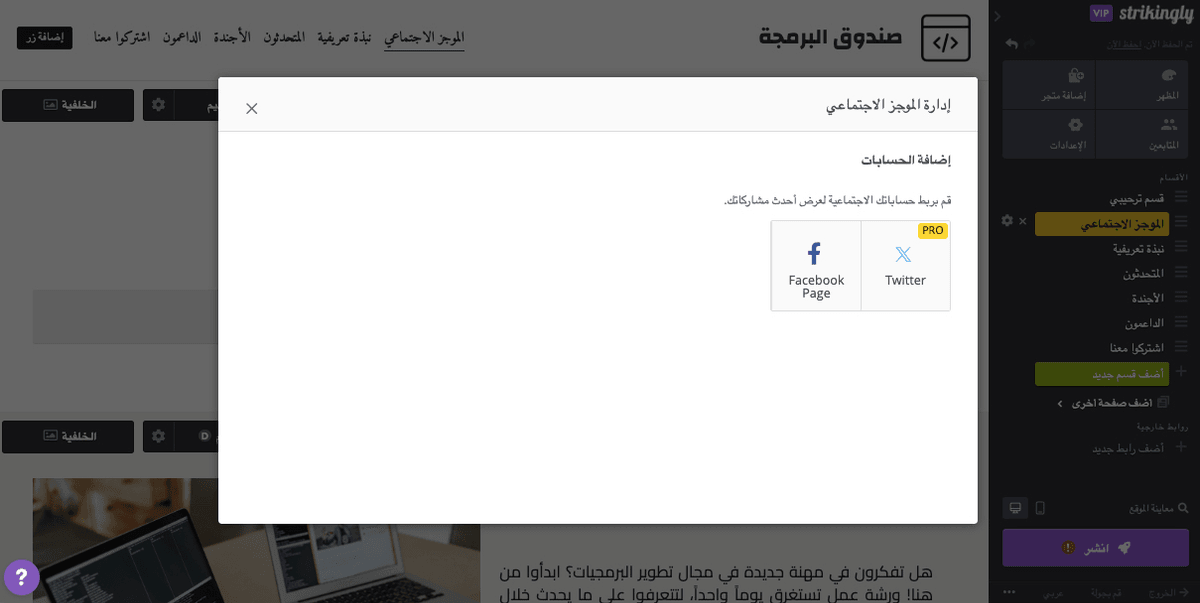Viewport: 1200px width, 603px height.
Task: Connect a Facebook Page account
Action: click(816, 266)
